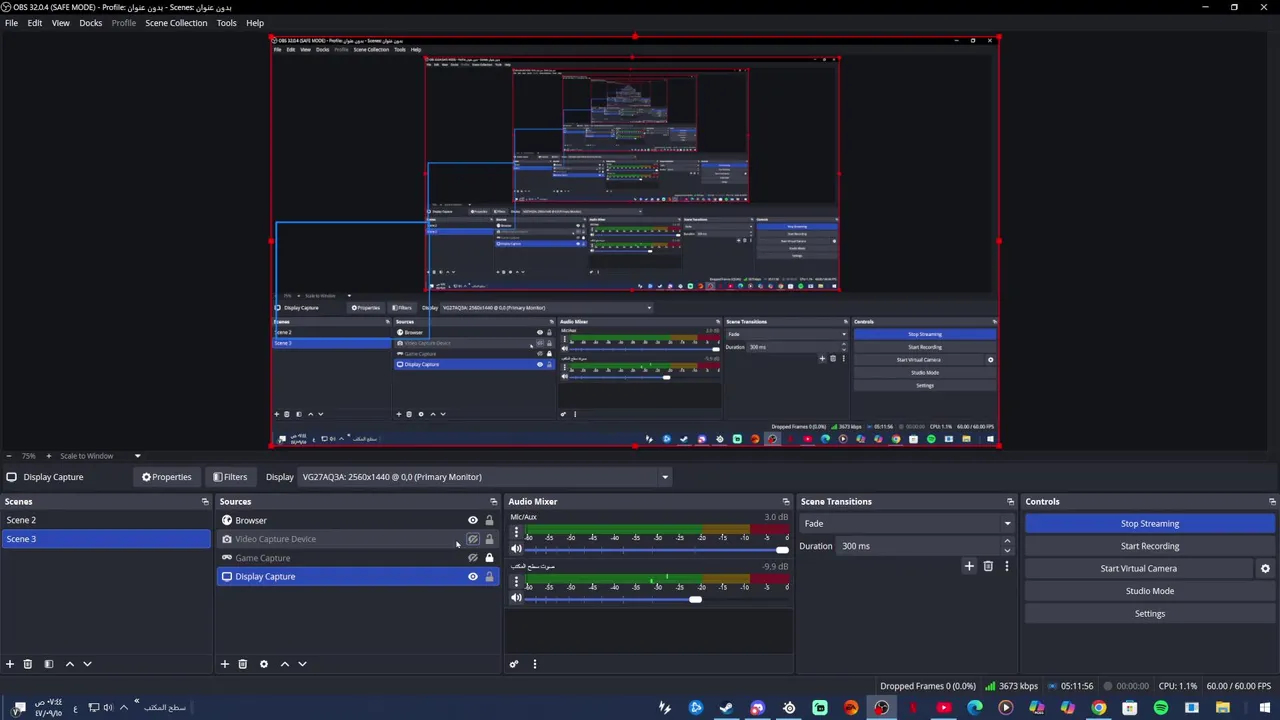
Task: Remove scene transition trash icon
Action: 988,566
